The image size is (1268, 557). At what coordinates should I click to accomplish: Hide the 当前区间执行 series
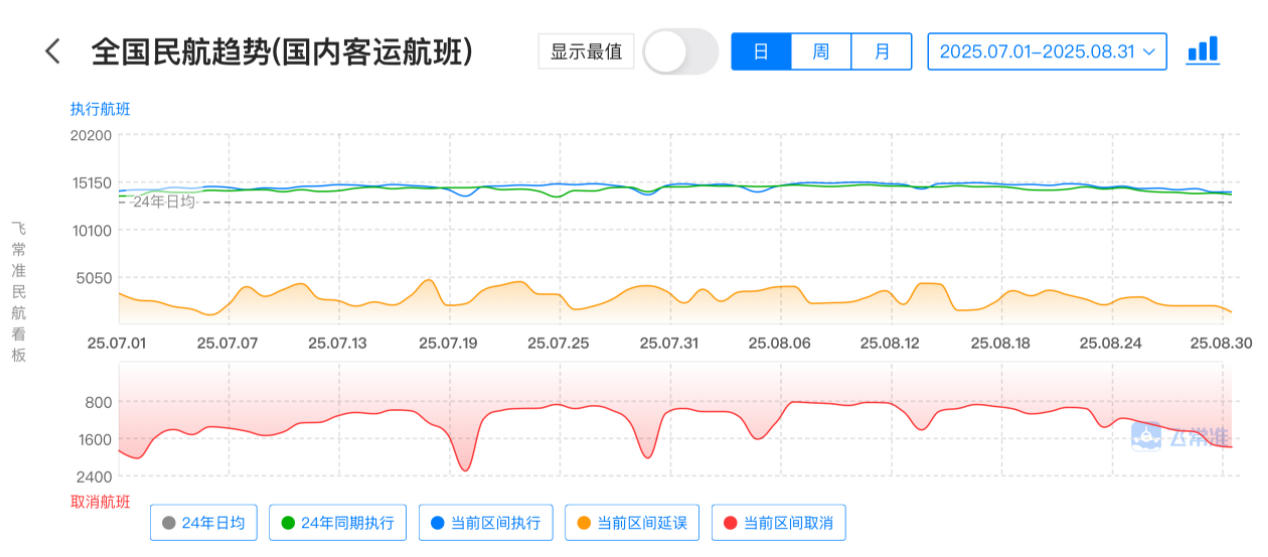tap(485, 522)
